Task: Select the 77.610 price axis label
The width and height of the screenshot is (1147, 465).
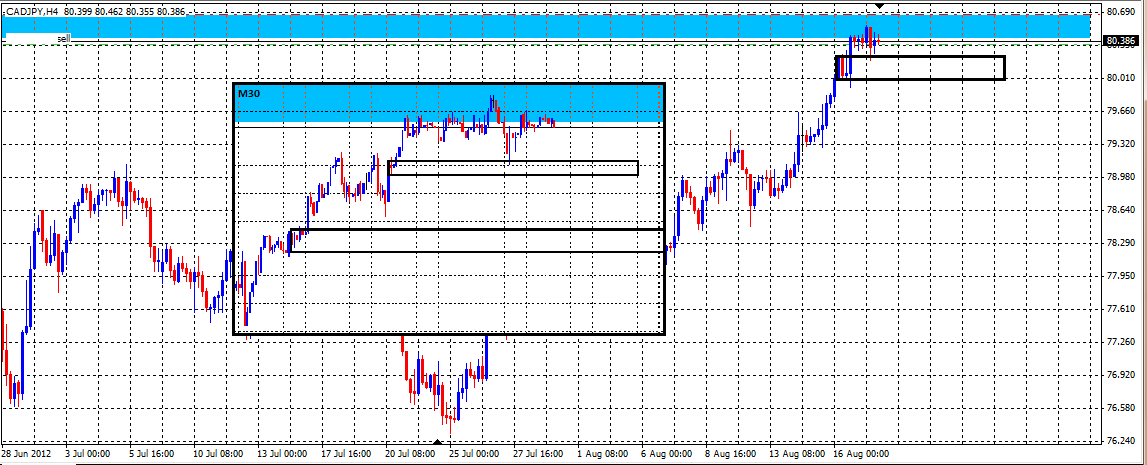Action: (1120, 309)
